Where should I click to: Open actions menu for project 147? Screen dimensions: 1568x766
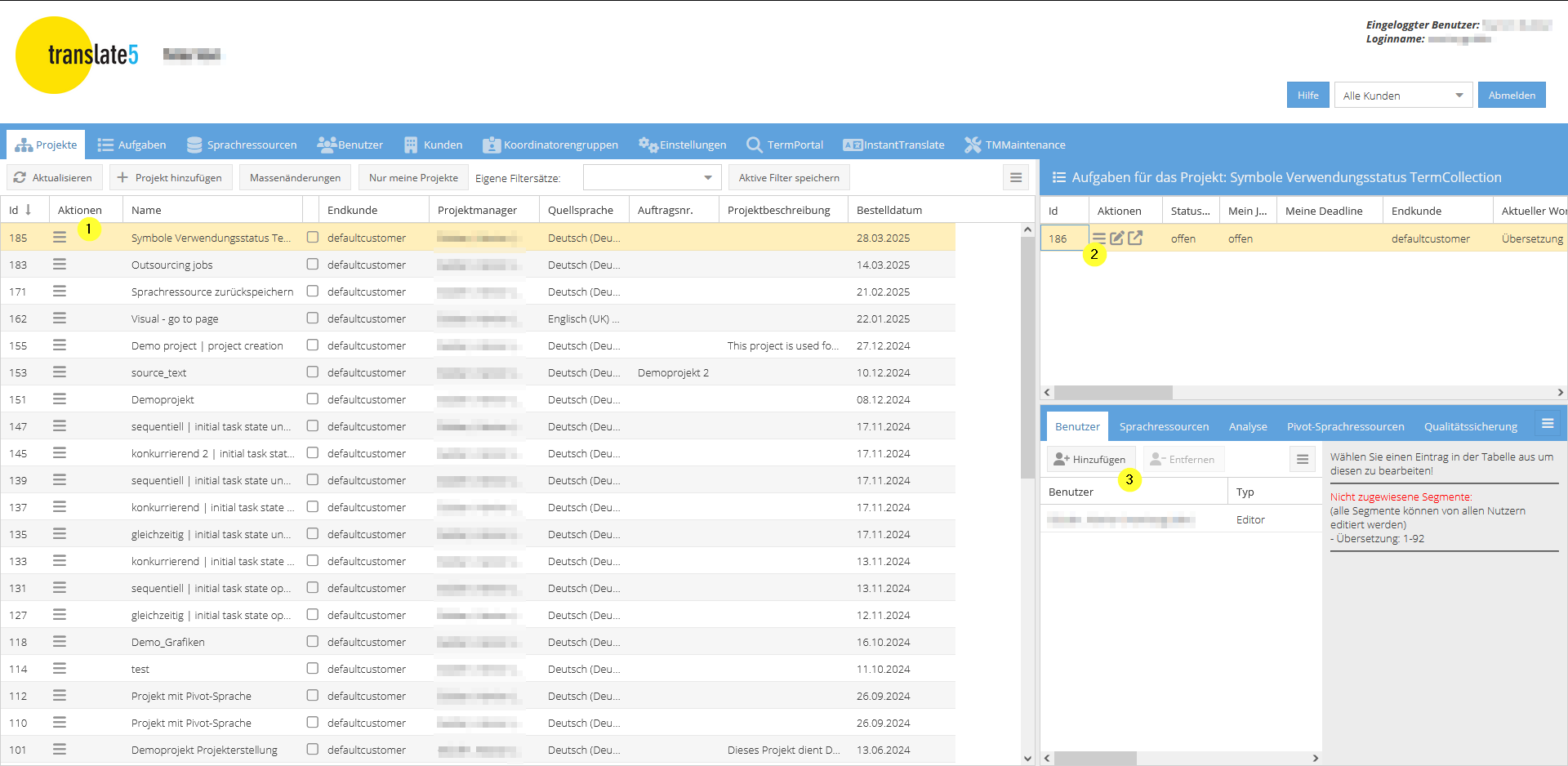pos(60,426)
